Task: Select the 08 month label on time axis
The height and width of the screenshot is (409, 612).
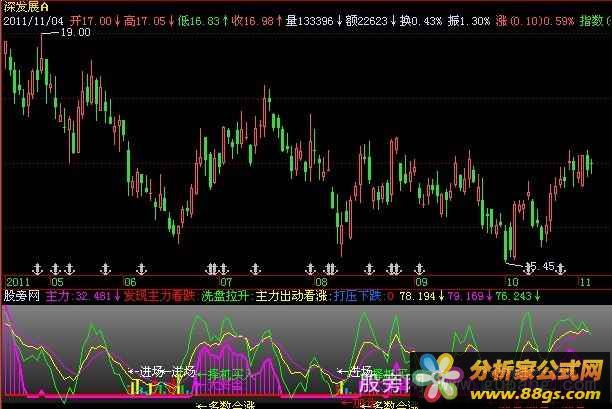Action: pyautogui.click(x=321, y=282)
